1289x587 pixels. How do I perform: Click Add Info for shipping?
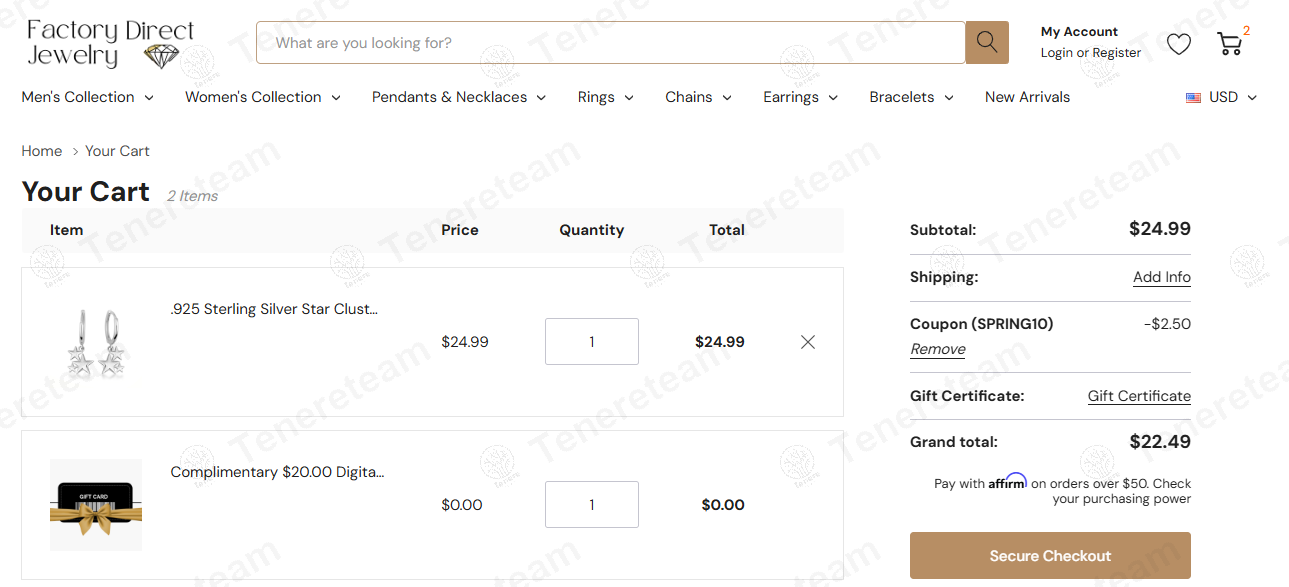pos(1161,277)
